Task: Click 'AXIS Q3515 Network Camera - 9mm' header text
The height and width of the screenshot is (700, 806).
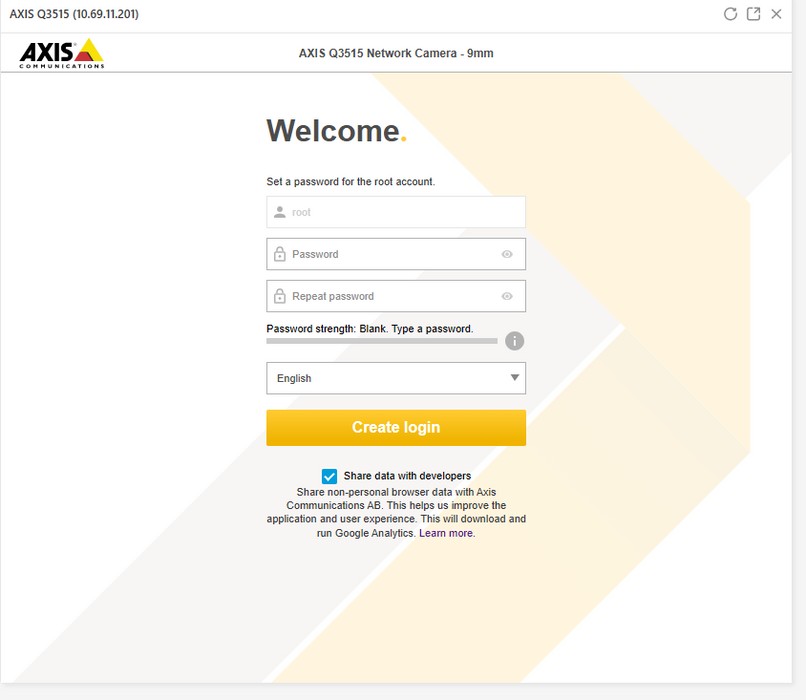Action: 396,53
